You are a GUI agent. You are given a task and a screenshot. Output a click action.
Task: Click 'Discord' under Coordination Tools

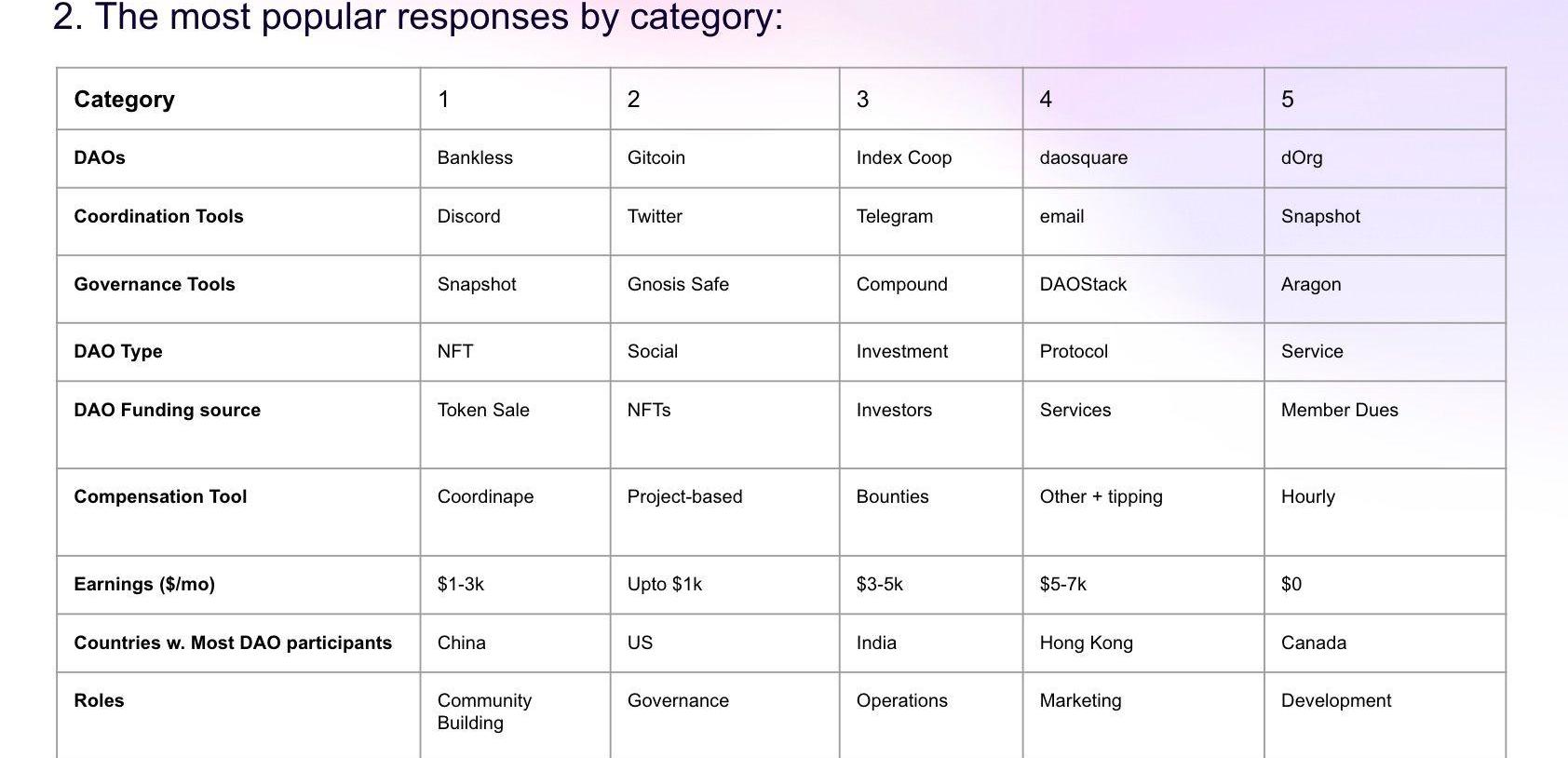coord(515,222)
